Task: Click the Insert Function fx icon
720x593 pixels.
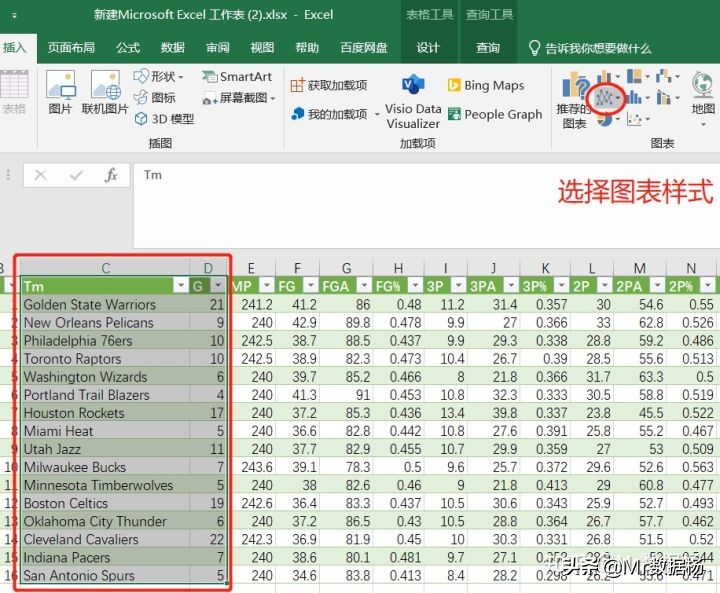Action: point(111,175)
